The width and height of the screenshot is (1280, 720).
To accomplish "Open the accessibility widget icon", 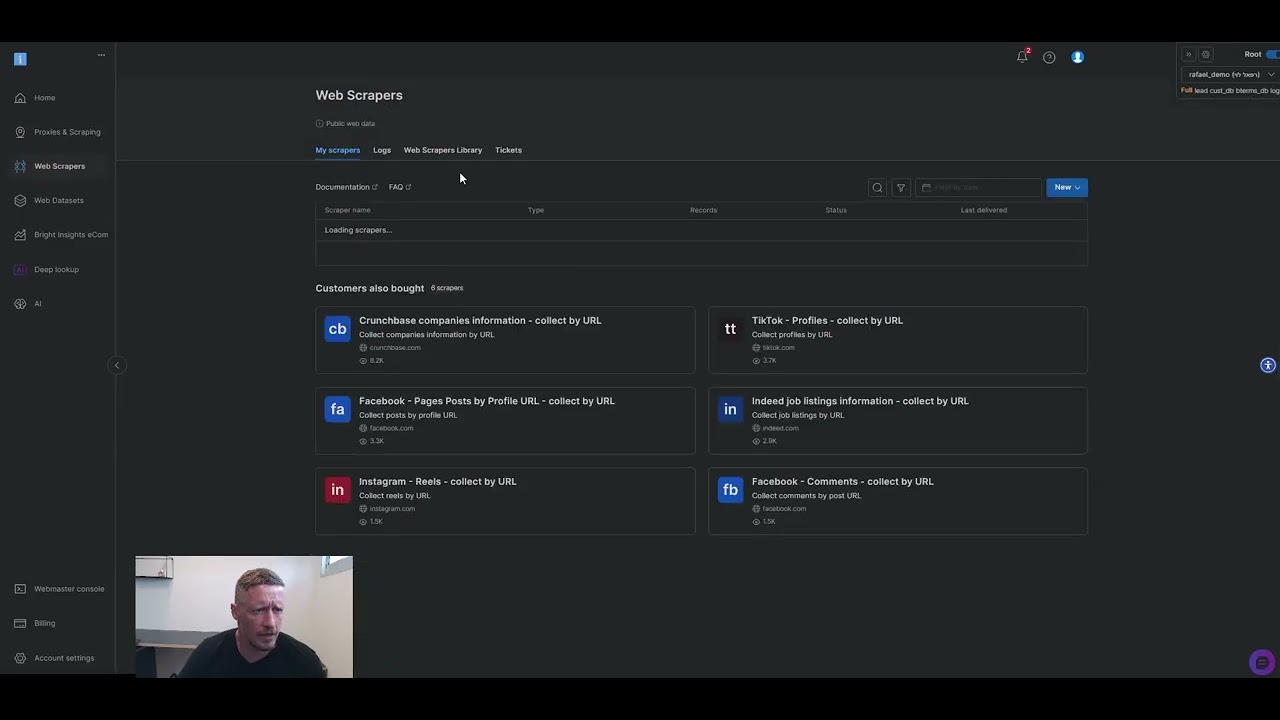I will pos(1268,365).
